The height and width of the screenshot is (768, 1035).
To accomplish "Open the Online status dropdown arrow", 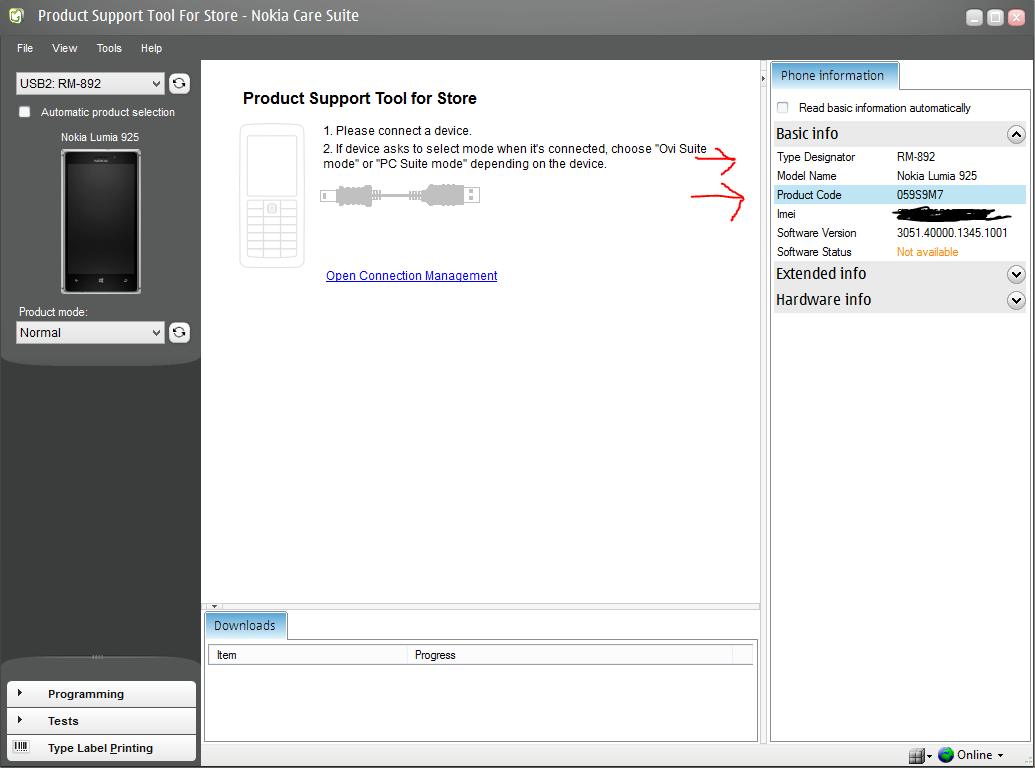I will point(1000,755).
